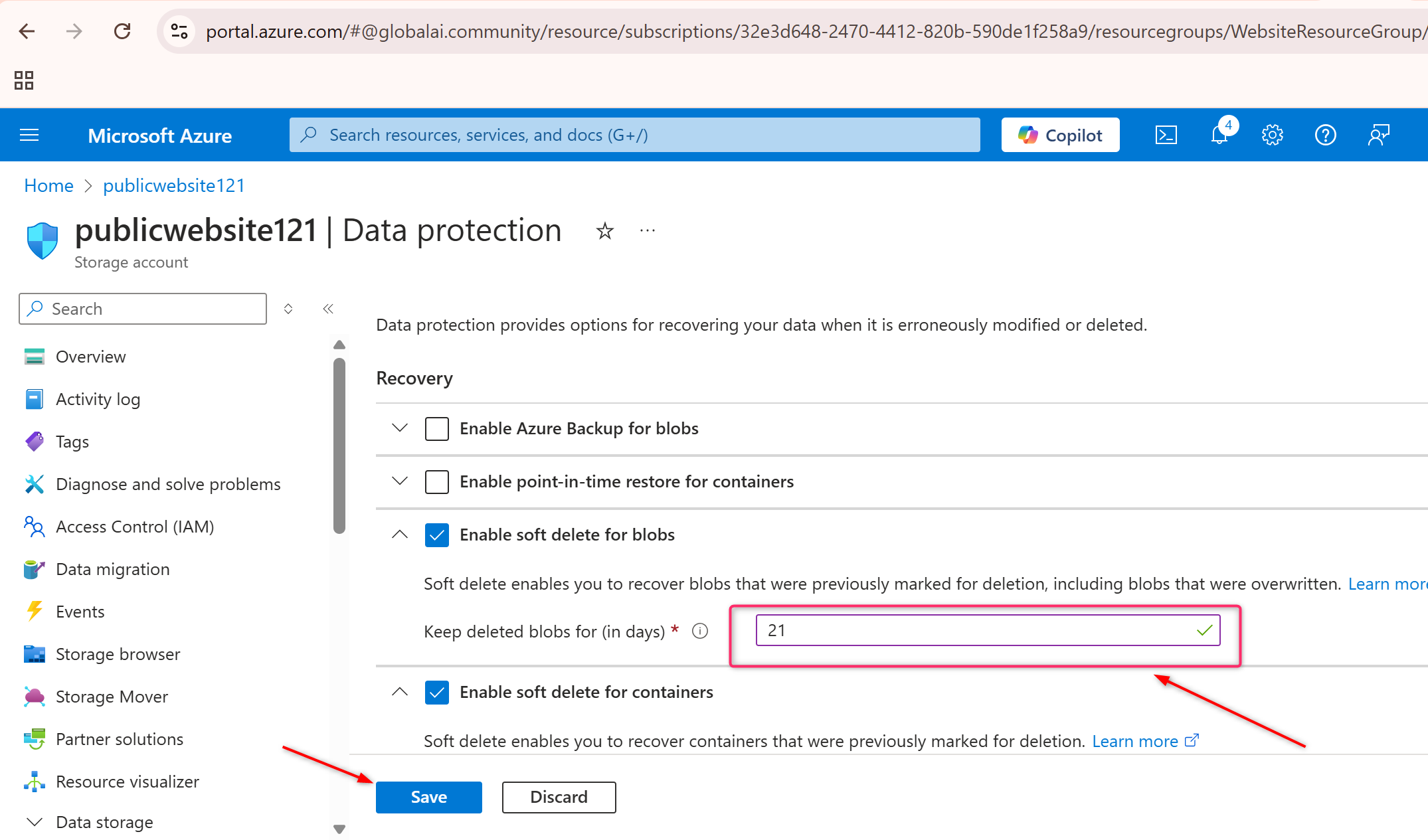Go to Home breadcrumb link
This screenshot has width=1428, height=840.
tap(48, 186)
